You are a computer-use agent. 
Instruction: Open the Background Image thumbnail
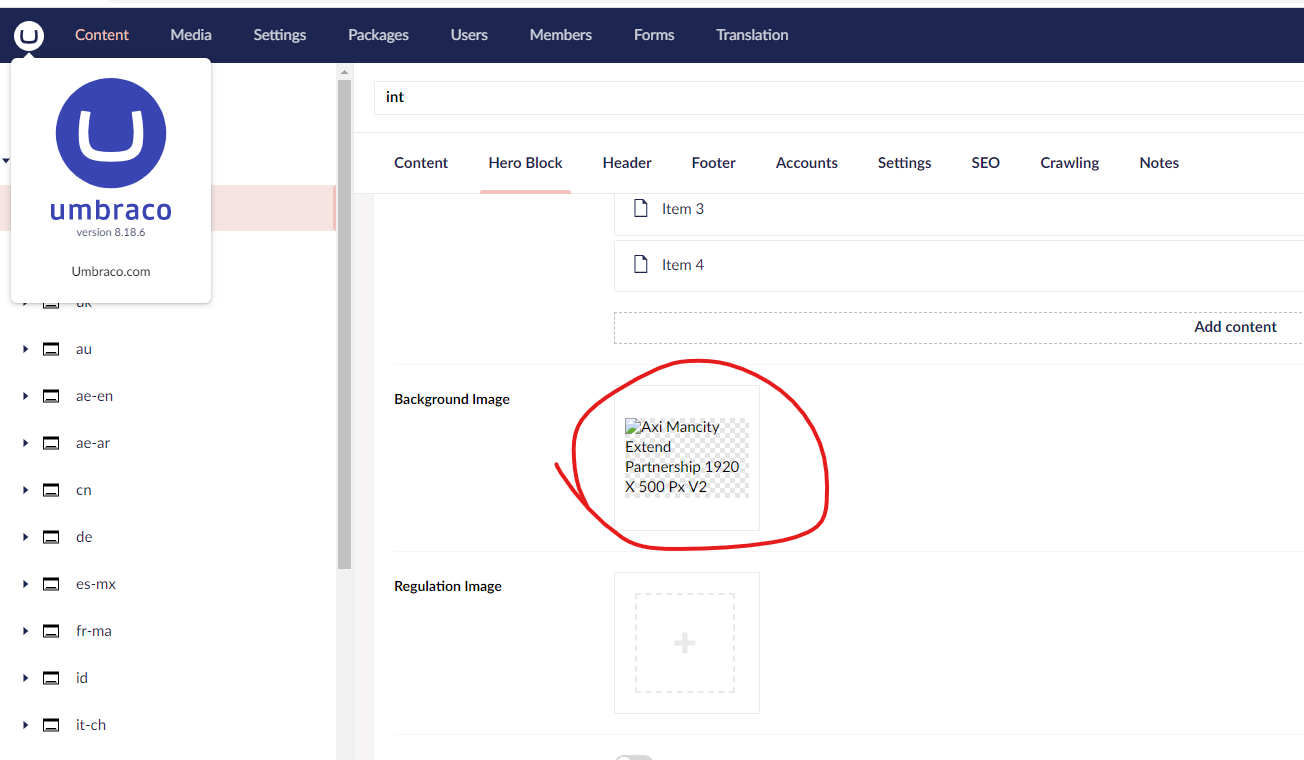(686, 456)
